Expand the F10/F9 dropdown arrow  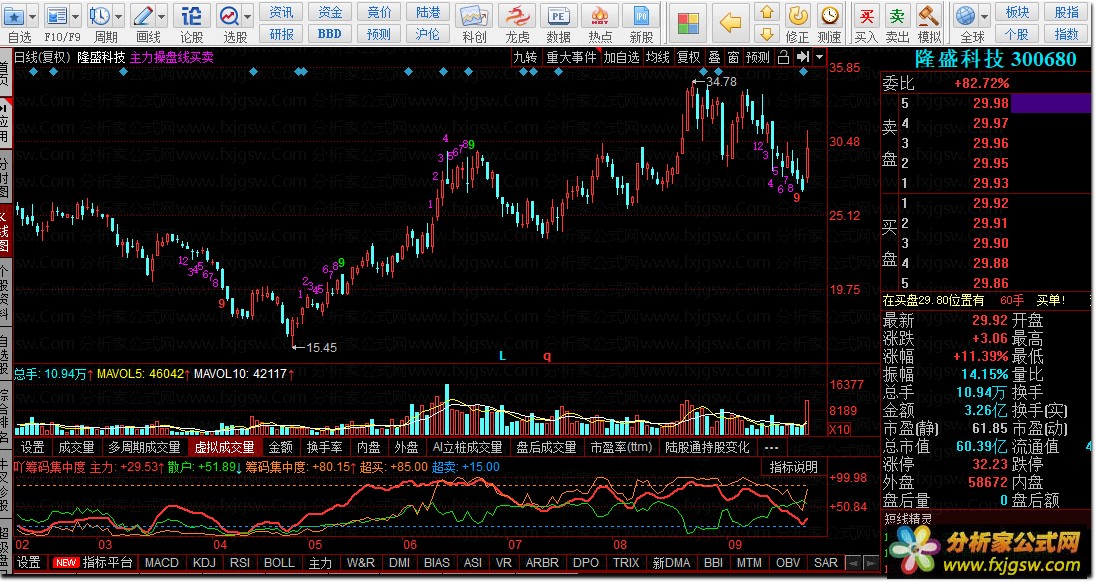click(x=75, y=15)
